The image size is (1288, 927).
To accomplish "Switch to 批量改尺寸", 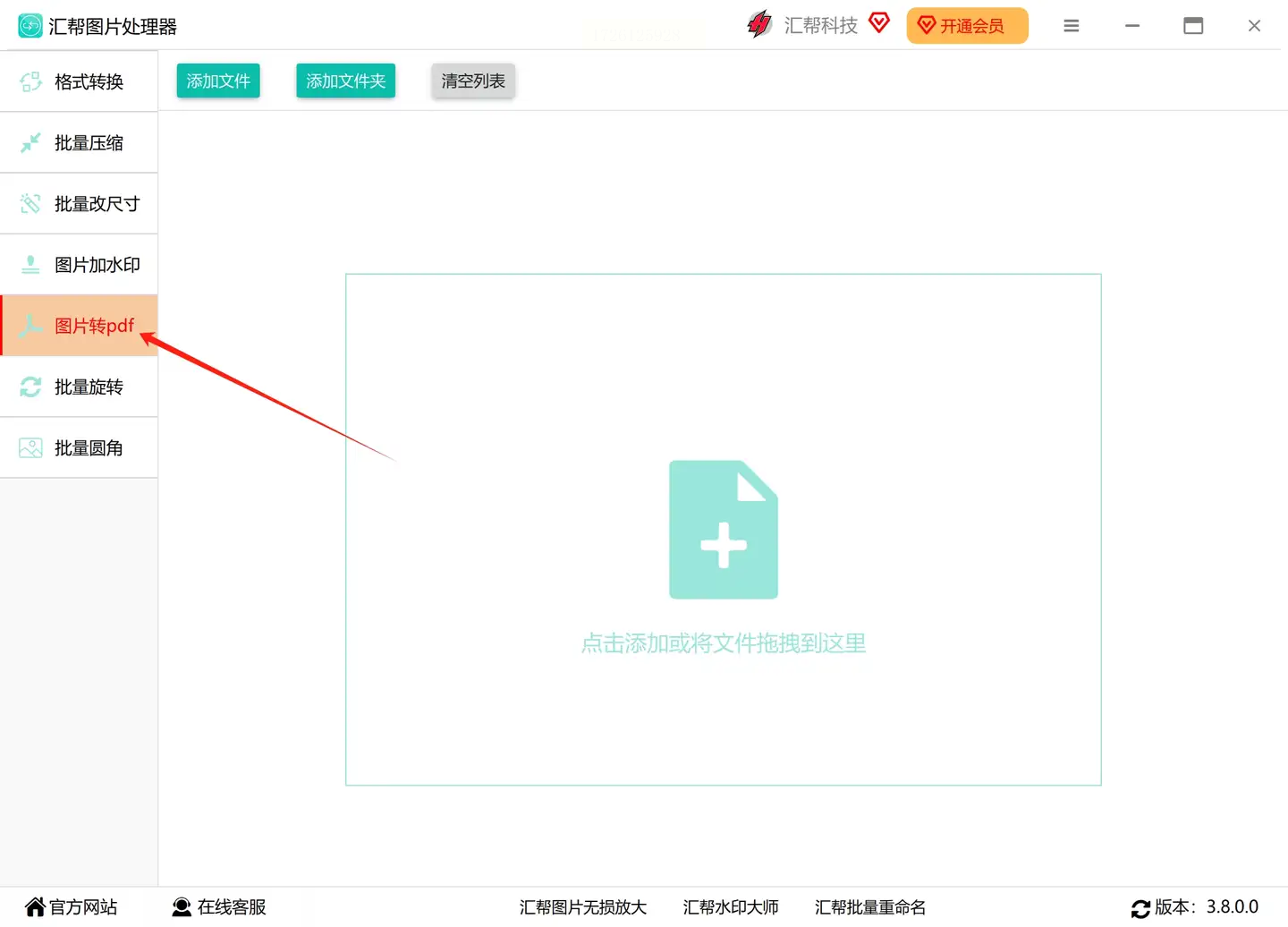I will [x=79, y=204].
